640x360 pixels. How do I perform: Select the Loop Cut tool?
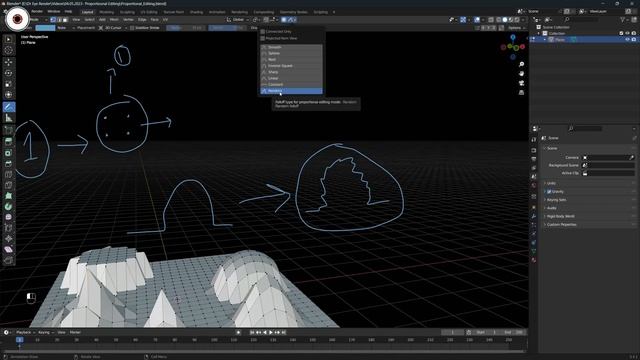9,174
